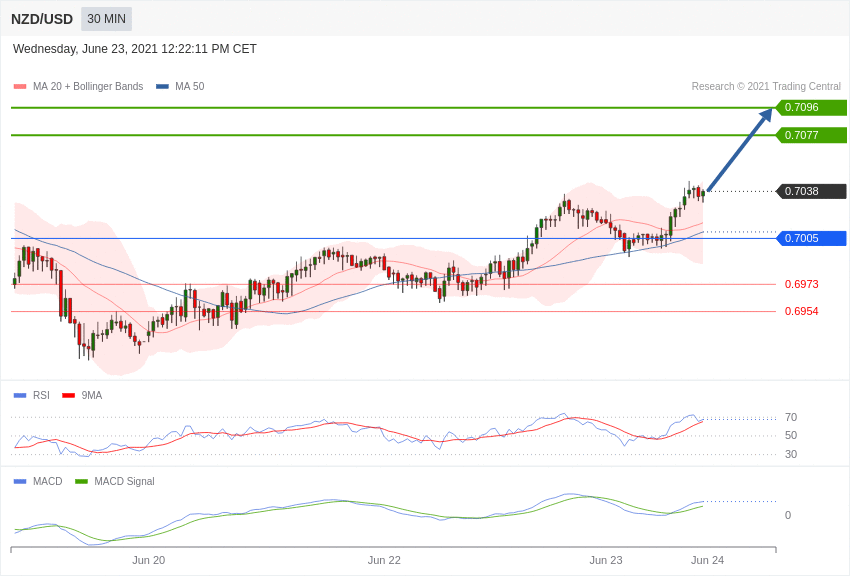Click the green MACD Signal legend swatch
The height and width of the screenshot is (576, 850).
pyautogui.click(x=81, y=482)
